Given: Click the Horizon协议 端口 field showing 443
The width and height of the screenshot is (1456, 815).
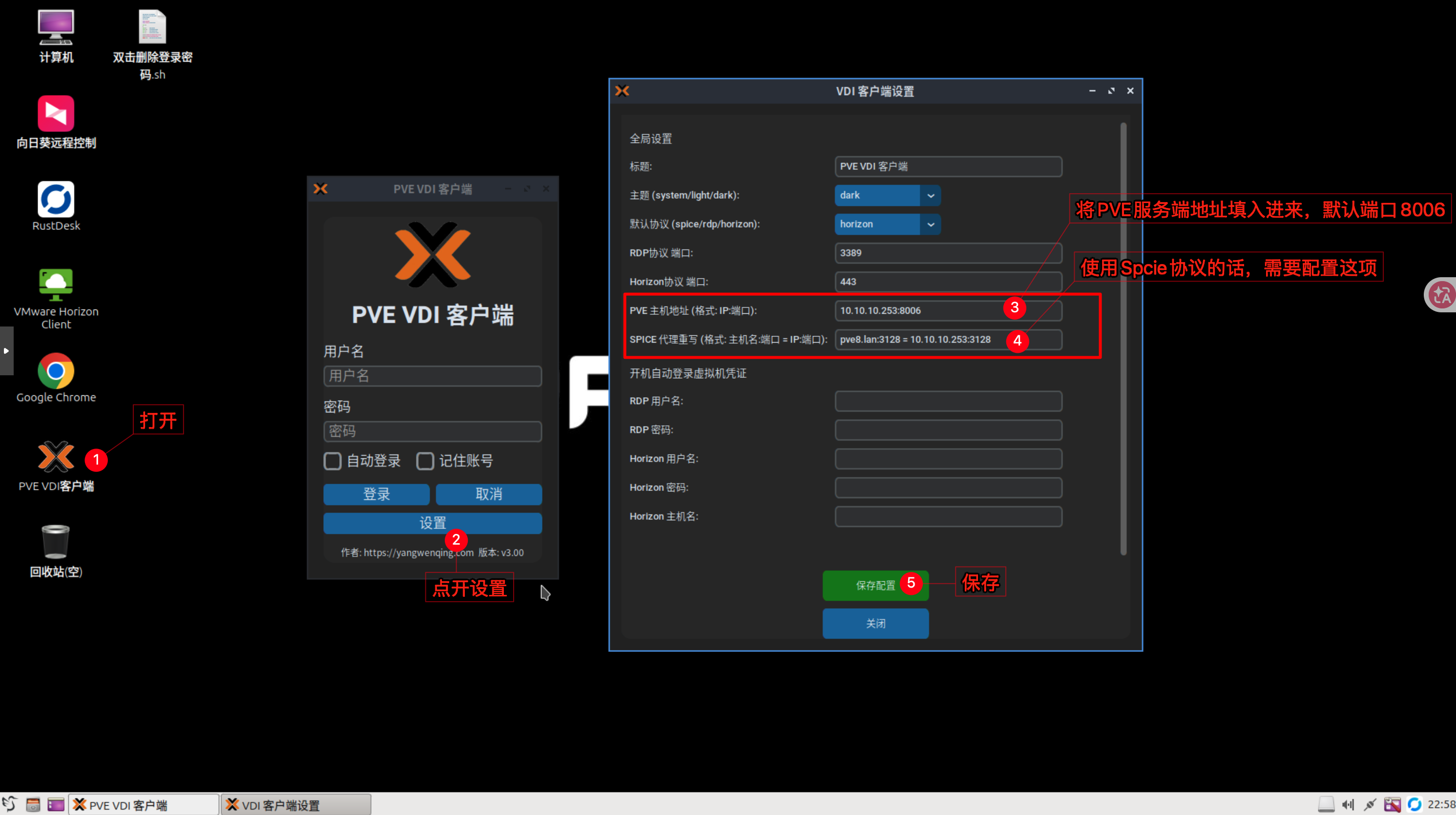Looking at the screenshot, I should [948, 282].
